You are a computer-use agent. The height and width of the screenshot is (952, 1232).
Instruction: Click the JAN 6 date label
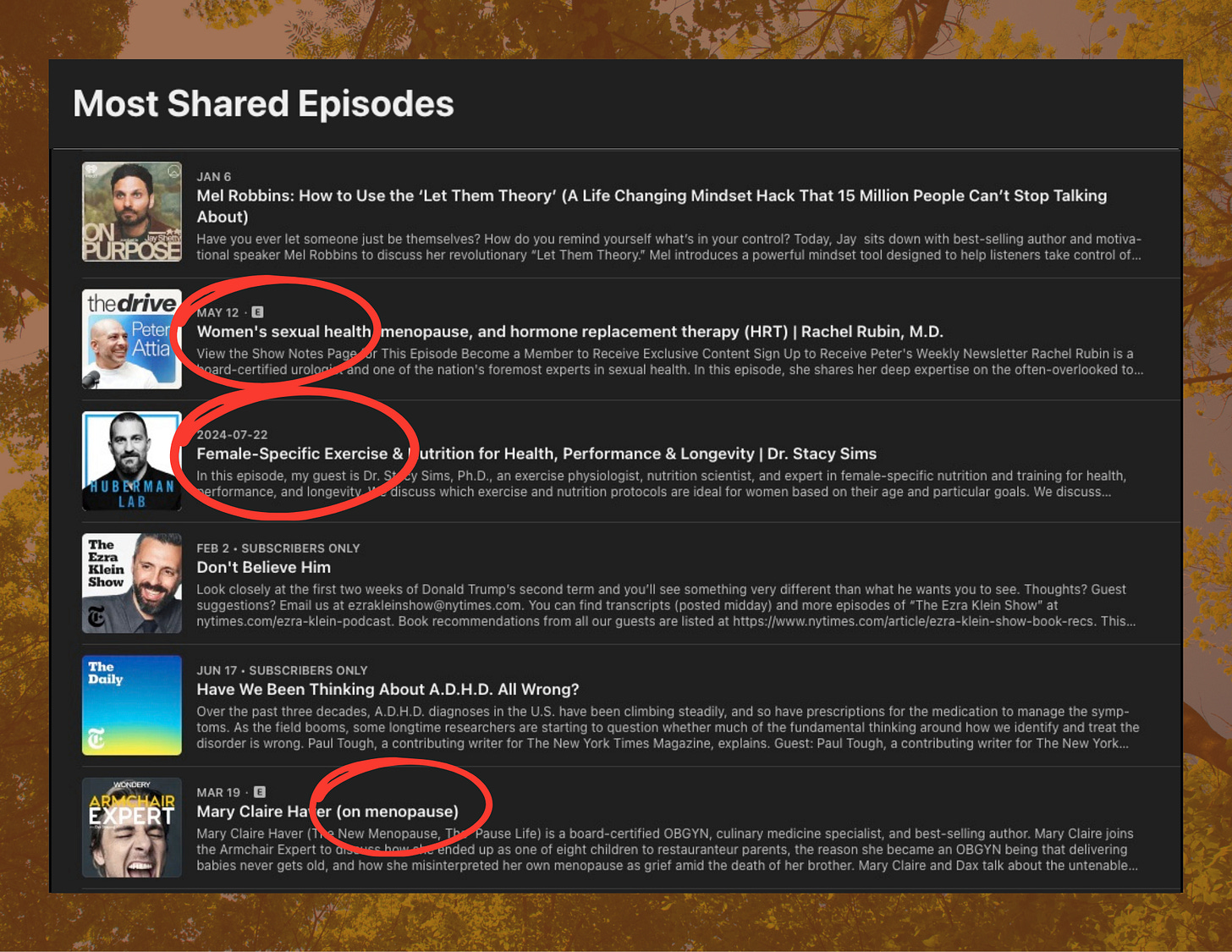(213, 177)
